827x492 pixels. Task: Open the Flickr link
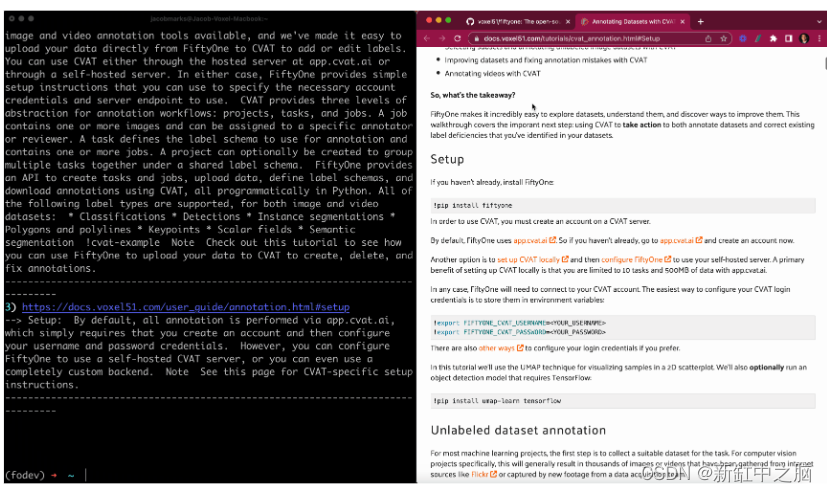coord(484,475)
